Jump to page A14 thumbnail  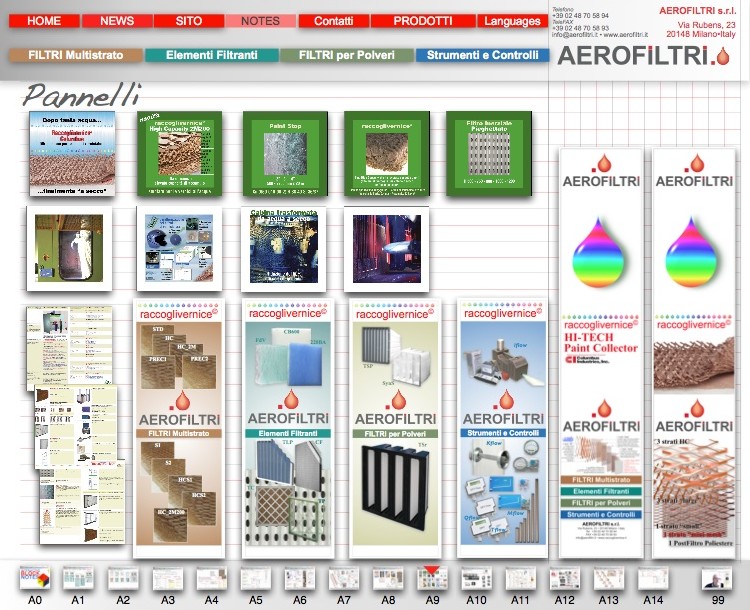652,578
